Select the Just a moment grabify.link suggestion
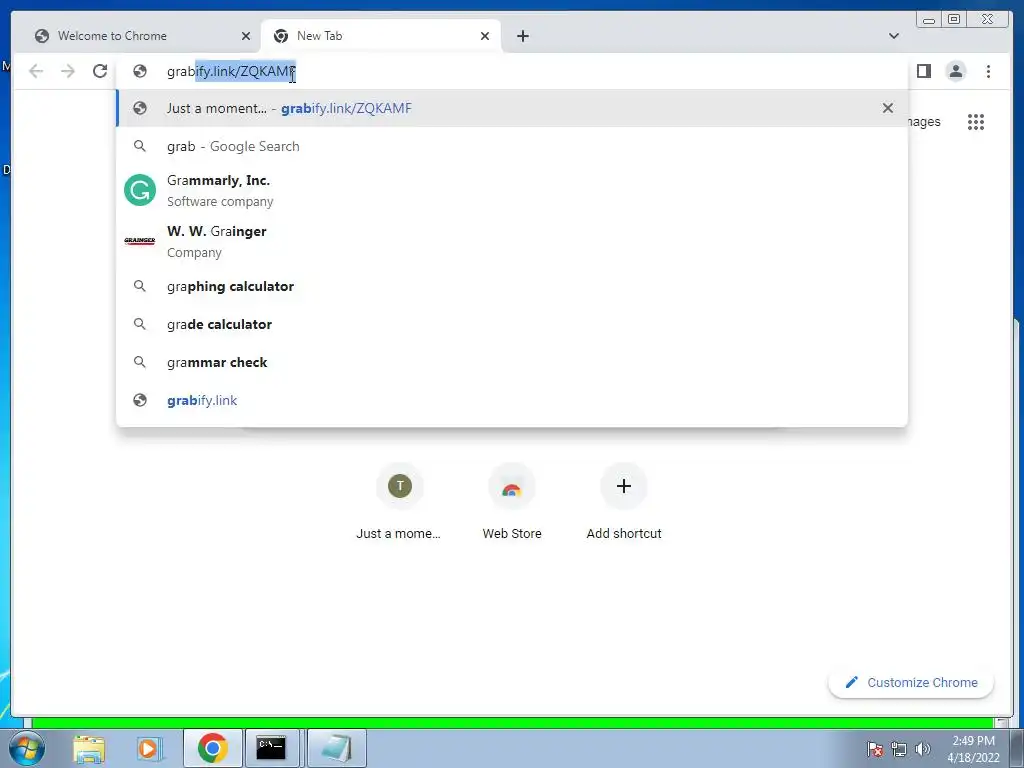This screenshot has width=1024, height=768. click(511, 108)
